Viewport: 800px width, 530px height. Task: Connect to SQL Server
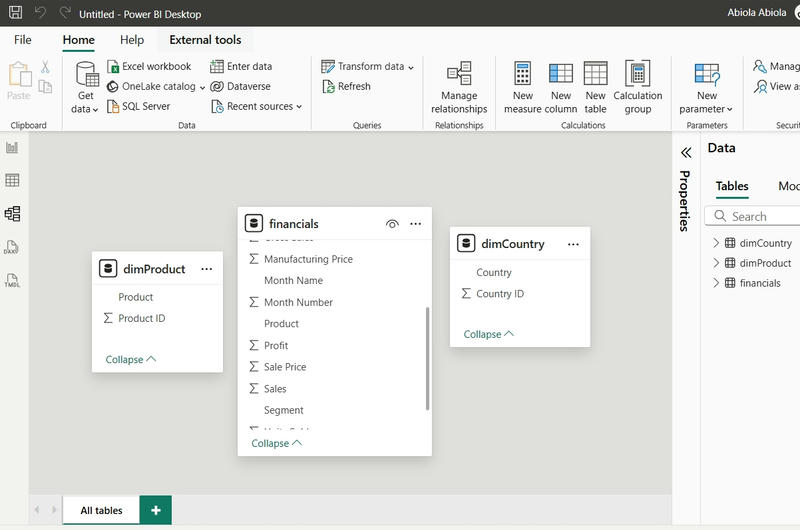[x=138, y=106]
